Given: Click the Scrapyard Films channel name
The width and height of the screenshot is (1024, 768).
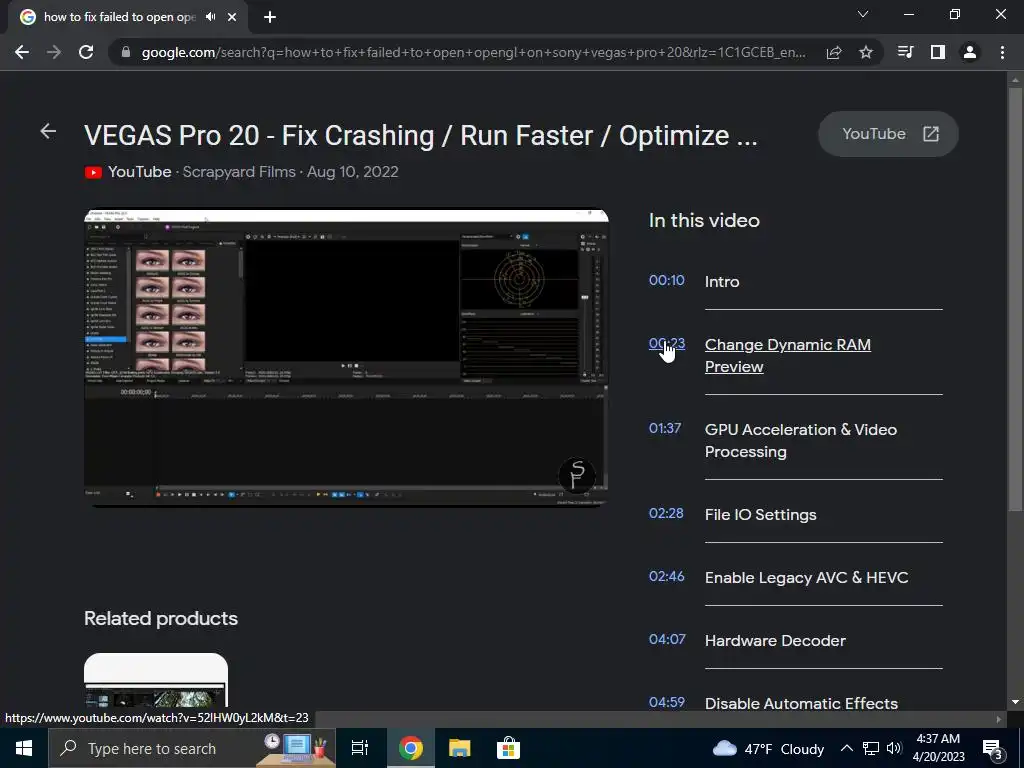Looking at the screenshot, I should coord(239,172).
